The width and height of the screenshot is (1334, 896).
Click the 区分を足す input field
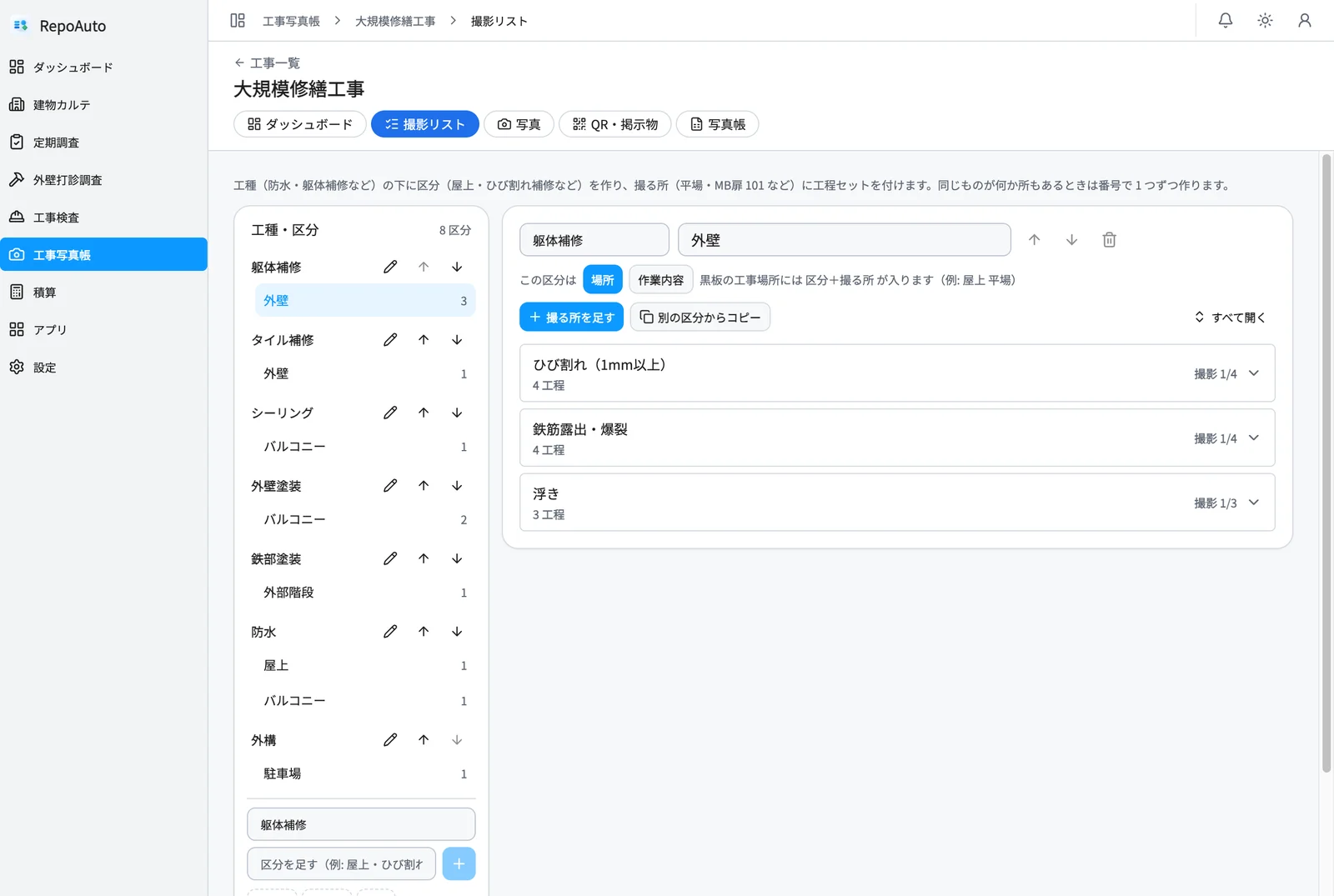(x=341, y=864)
